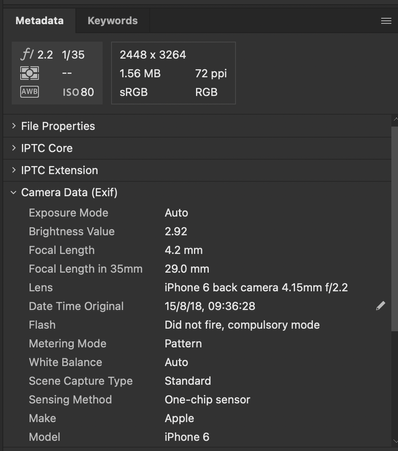Click the 1/35 shutter speed readout

point(73,55)
